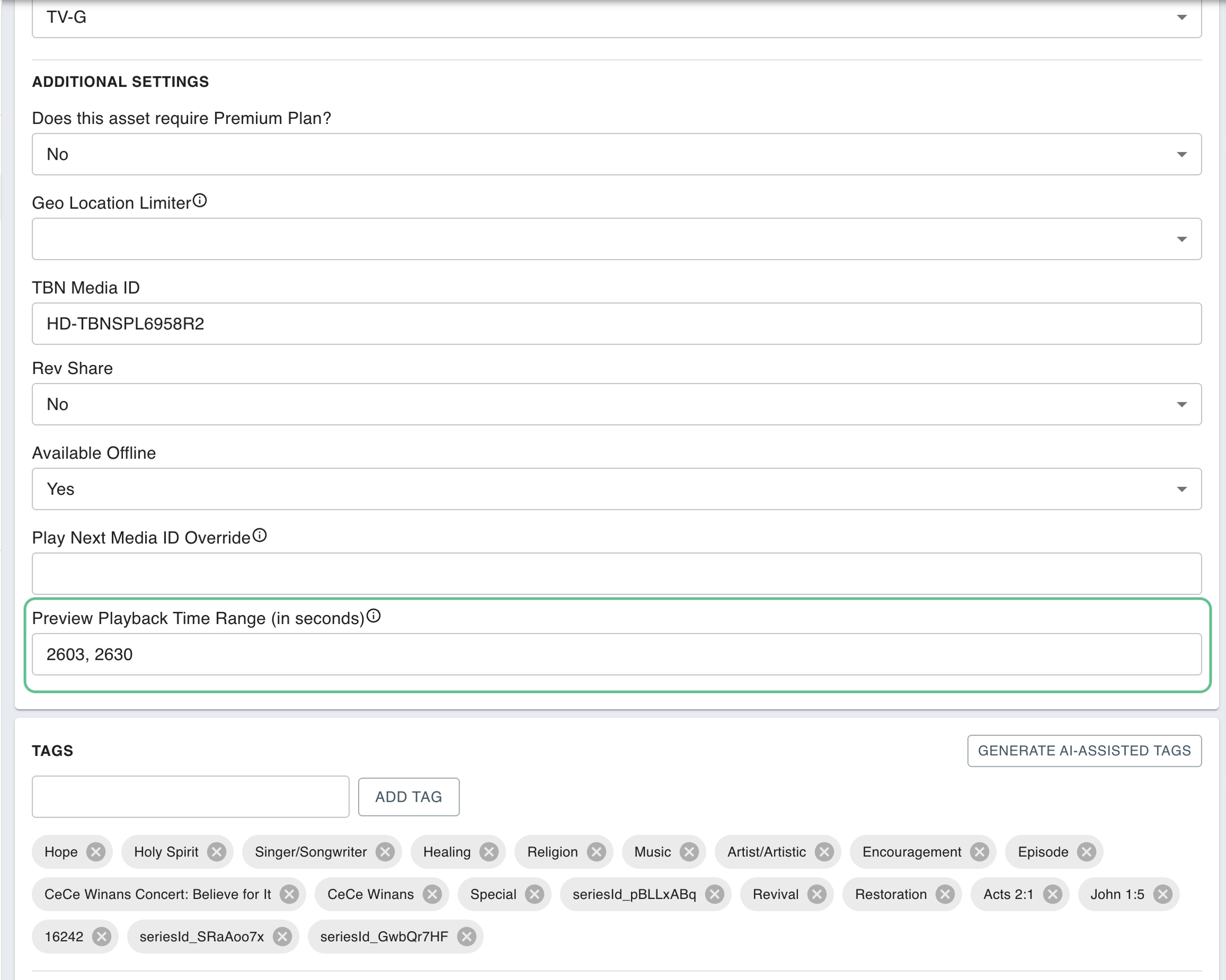Open the Available Offline dropdown

click(x=616, y=489)
